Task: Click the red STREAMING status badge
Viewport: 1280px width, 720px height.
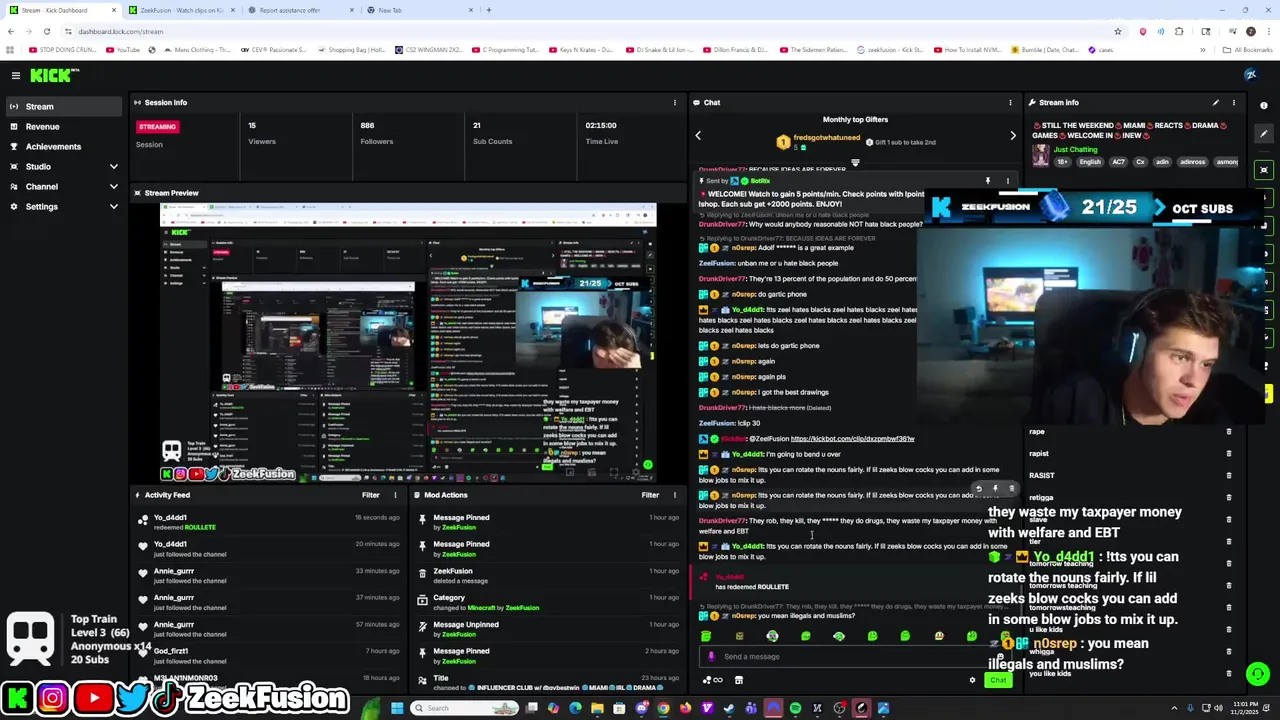Action: [x=157, y=127]
